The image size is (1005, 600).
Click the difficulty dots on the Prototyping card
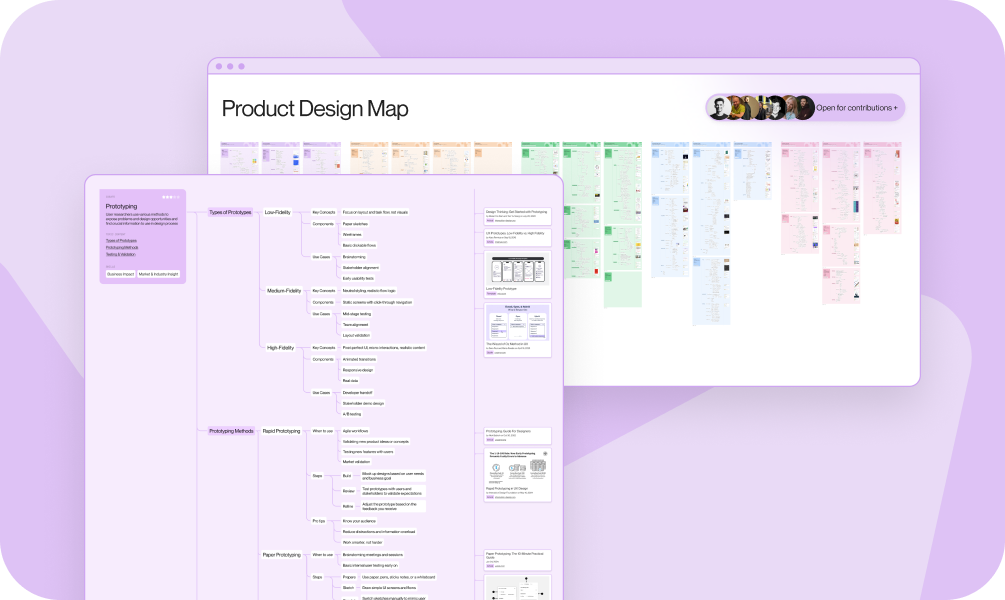pyautogui.click(x=170, y=197)
